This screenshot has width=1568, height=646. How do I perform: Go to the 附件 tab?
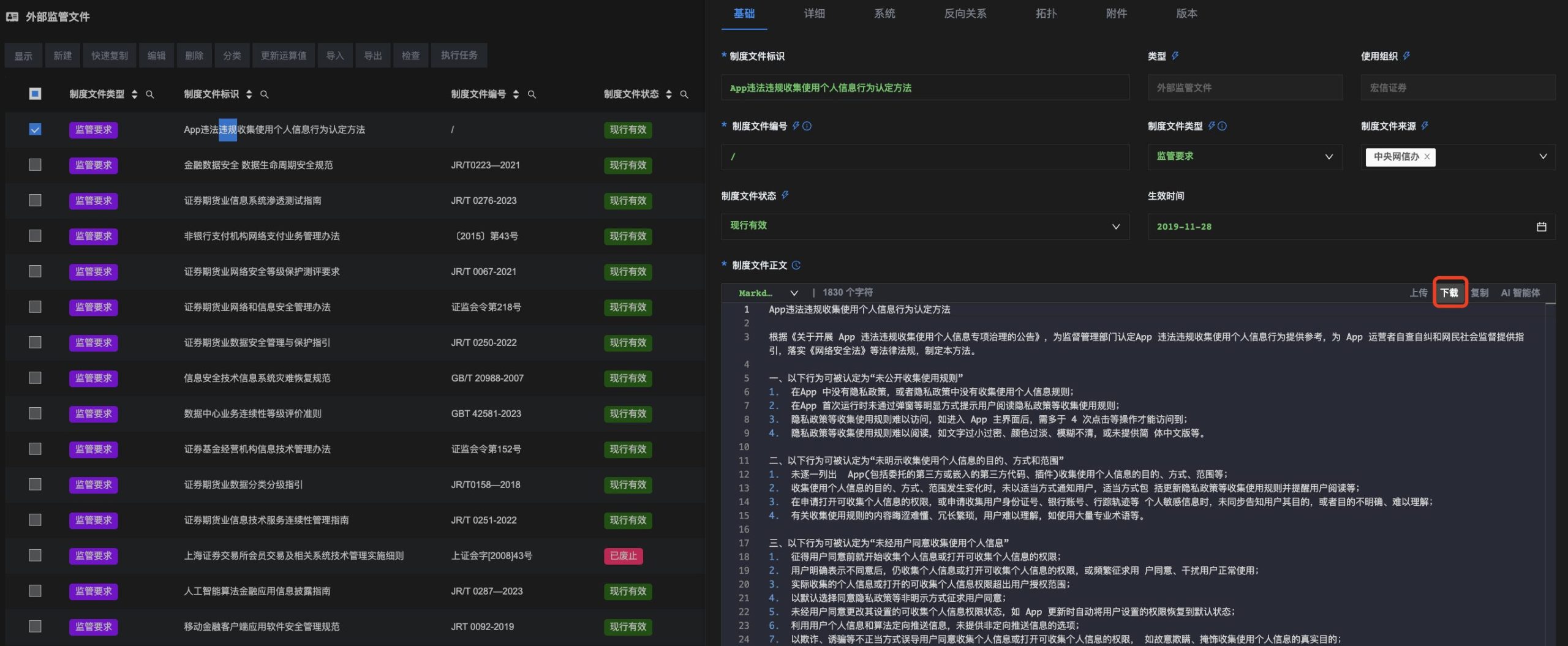(1117, 13)
